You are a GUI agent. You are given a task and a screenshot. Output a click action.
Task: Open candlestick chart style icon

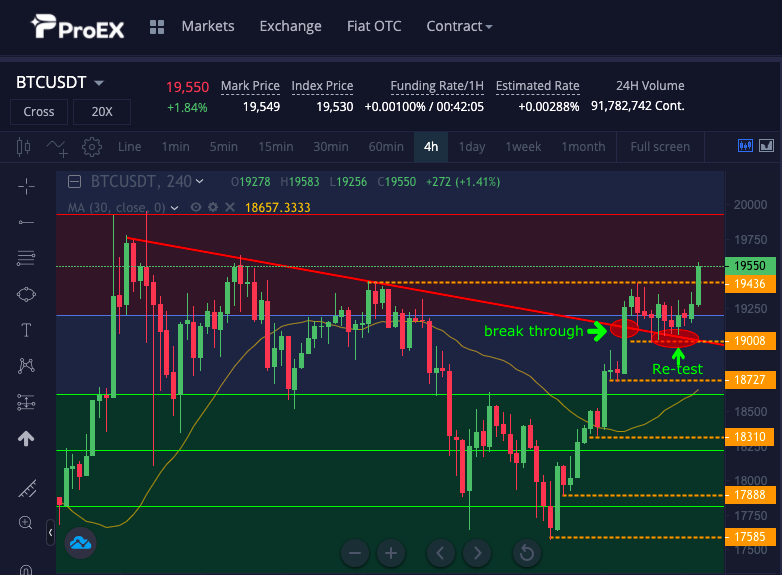(23, 147)
